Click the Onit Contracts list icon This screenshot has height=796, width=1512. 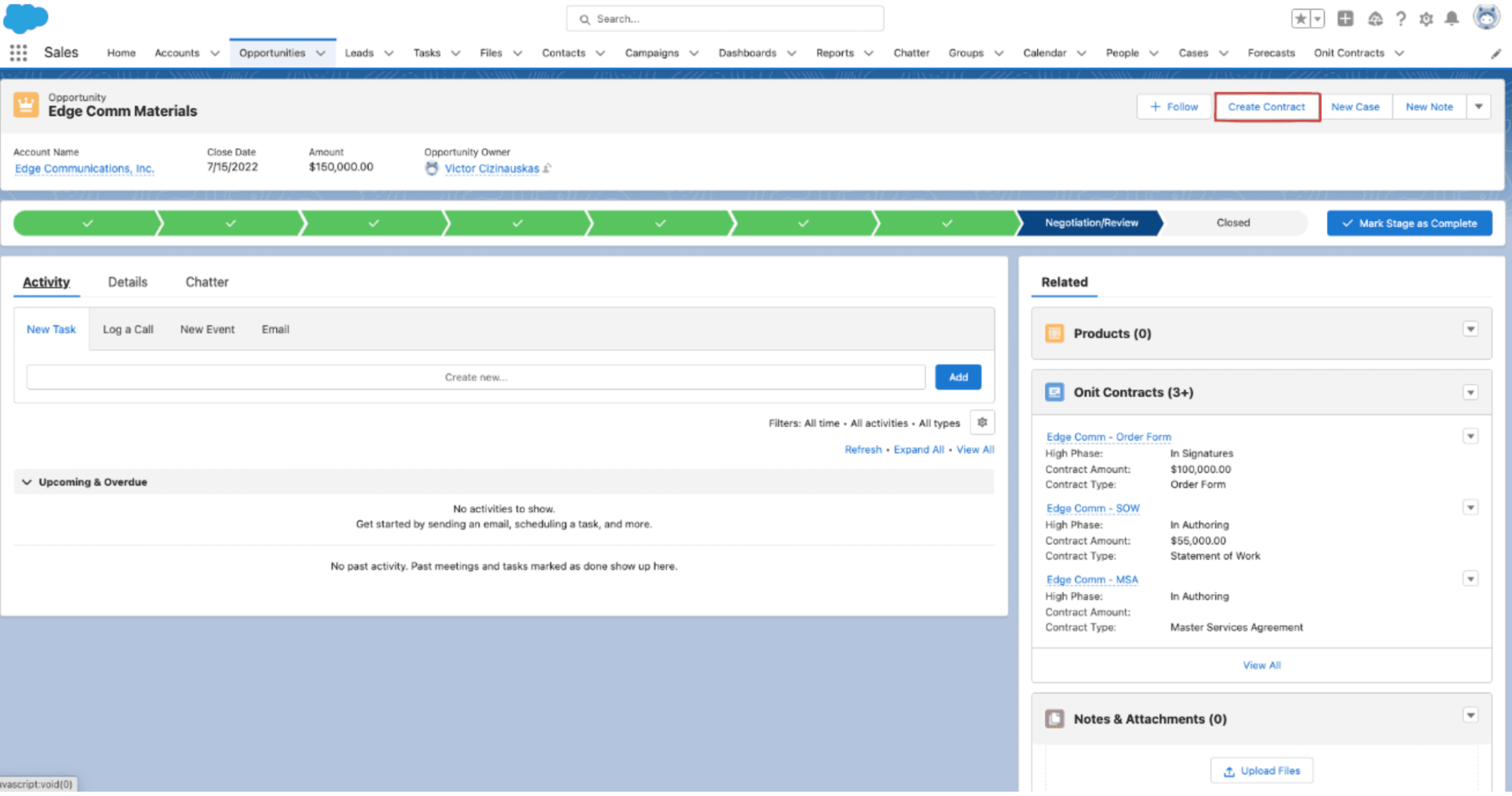pos(1055,392)
